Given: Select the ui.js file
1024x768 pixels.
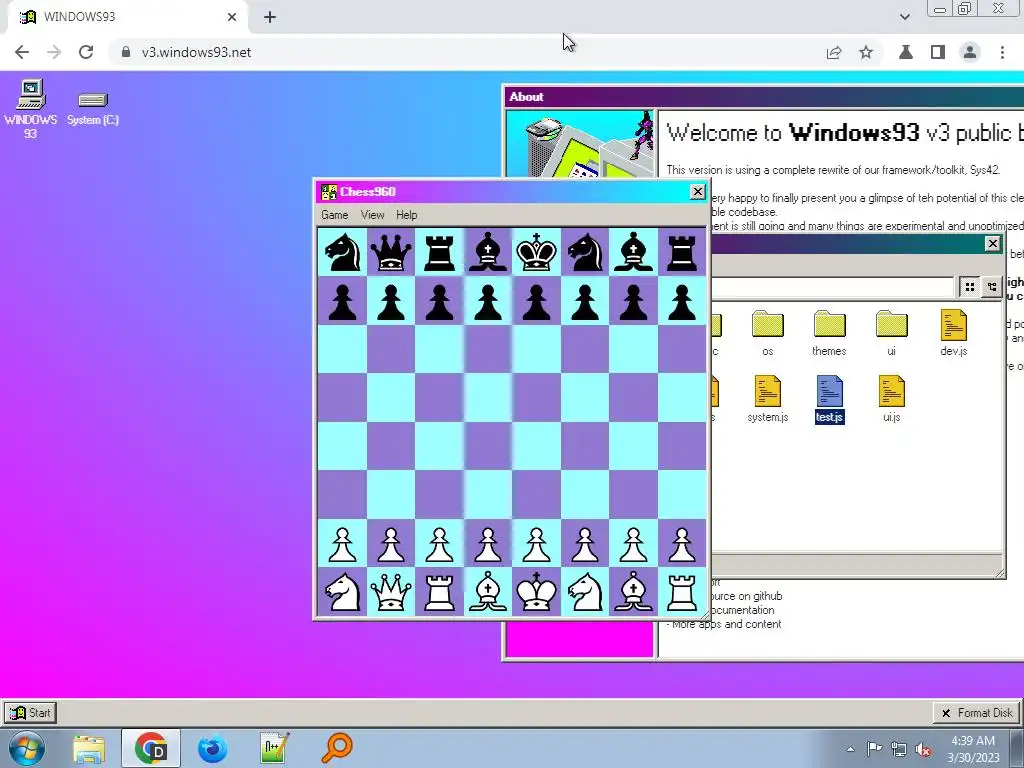Looking at the screenshot, I should [891, 399].
